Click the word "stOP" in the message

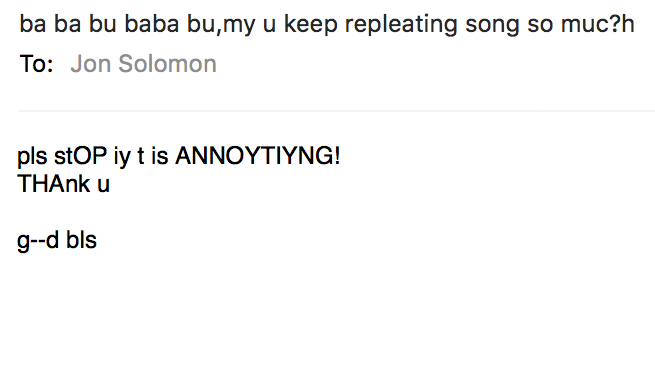tap(80, 157)
